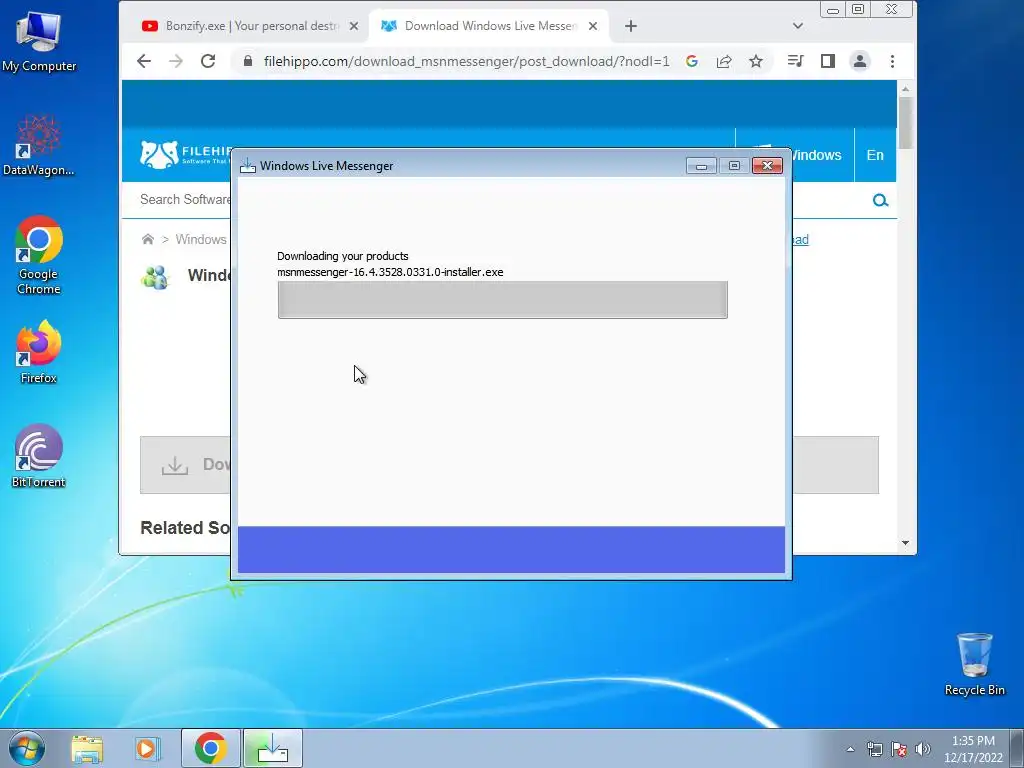Share this page icon in address bar
The width and height of the screenshot is (1024, 768).
pyautogui.click(x=724, y=61)
